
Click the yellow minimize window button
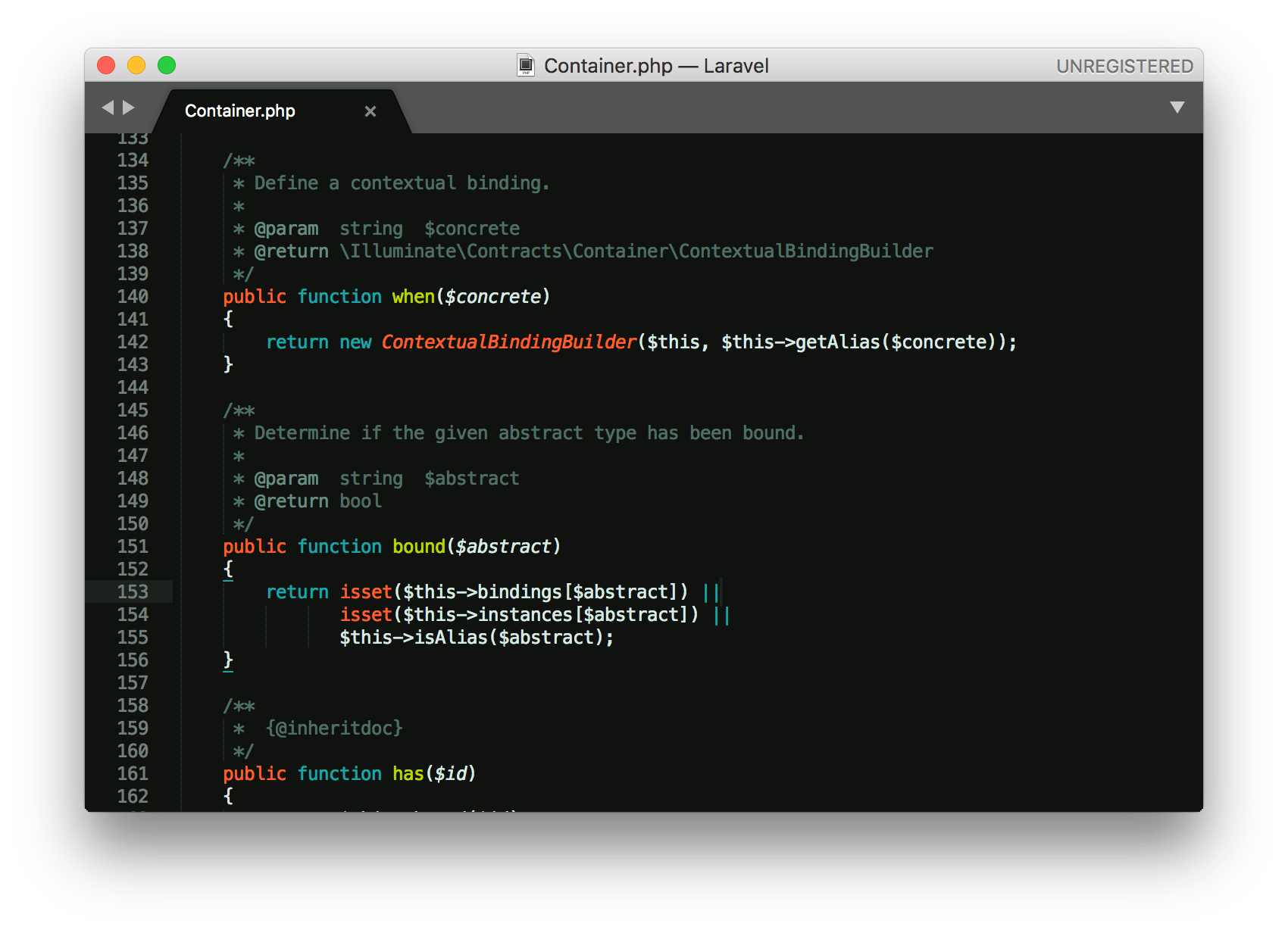click(136, 66)
